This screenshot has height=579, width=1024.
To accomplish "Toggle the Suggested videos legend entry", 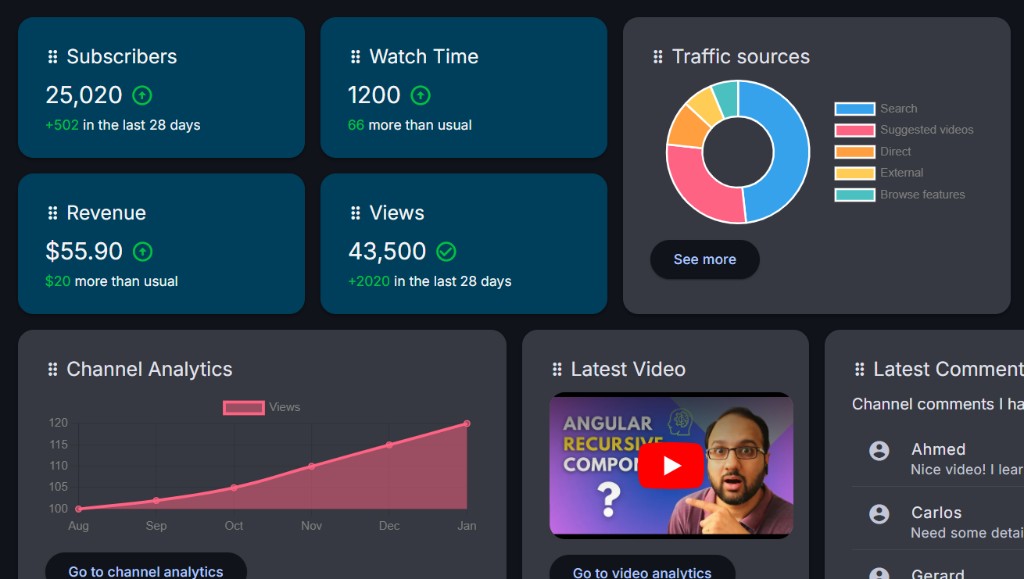I will pyautogui.click(x=904, y=130).
